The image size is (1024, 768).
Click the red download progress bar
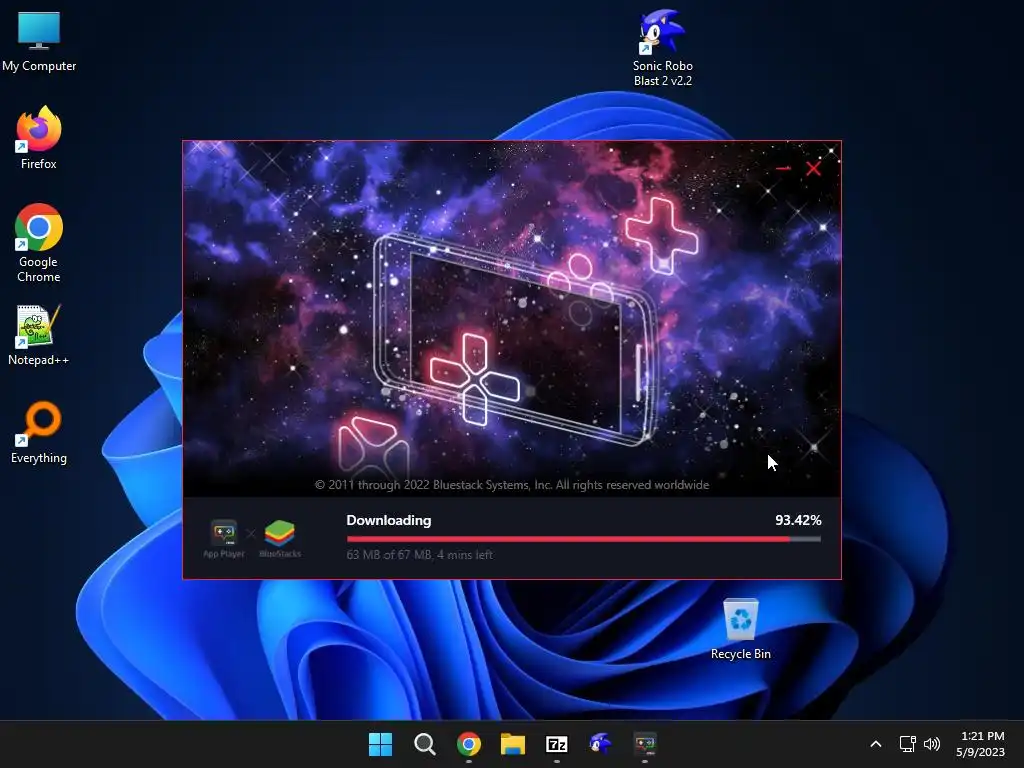pos(583,539)
